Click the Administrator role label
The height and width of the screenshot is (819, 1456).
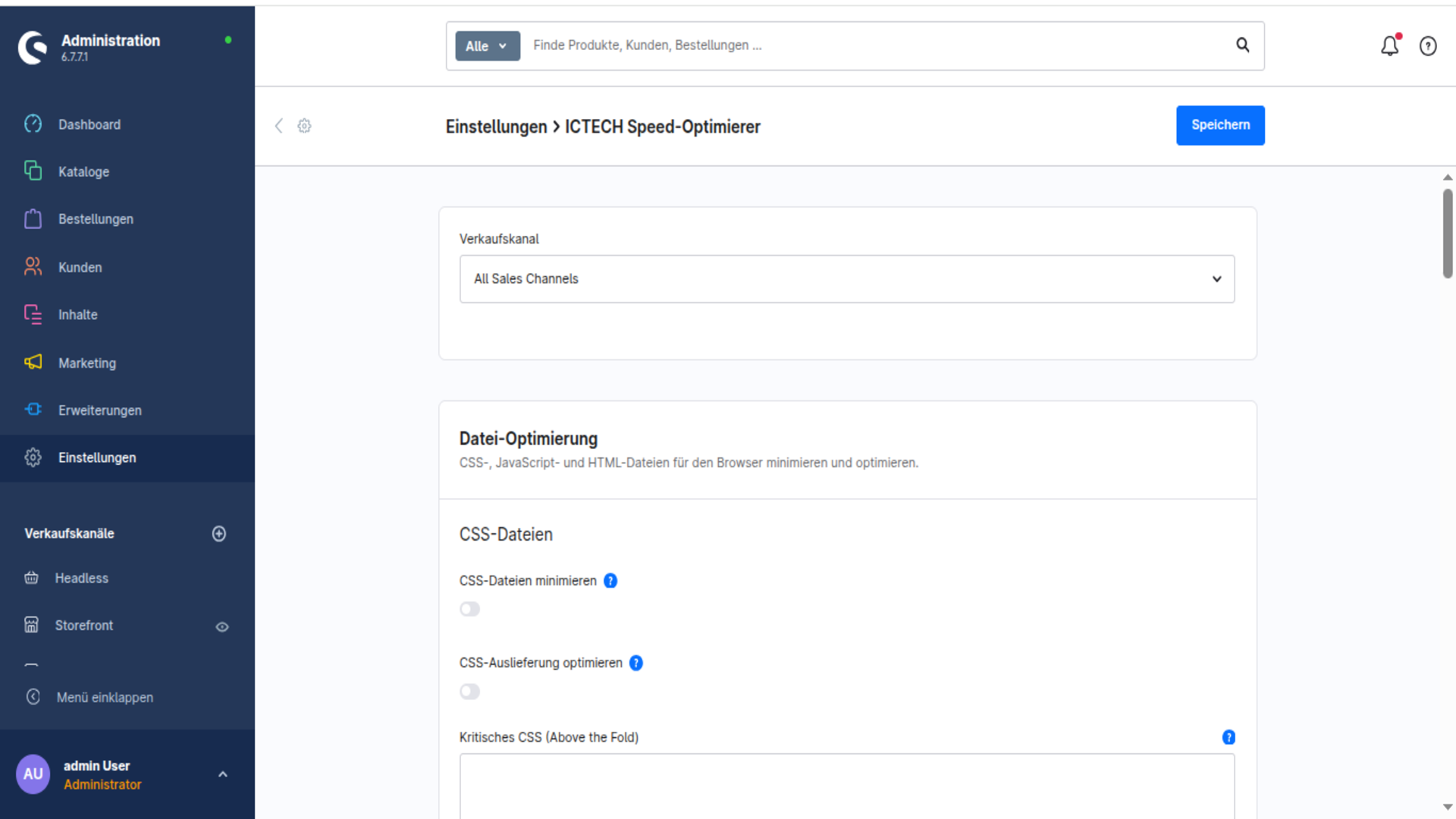(102, 785)
